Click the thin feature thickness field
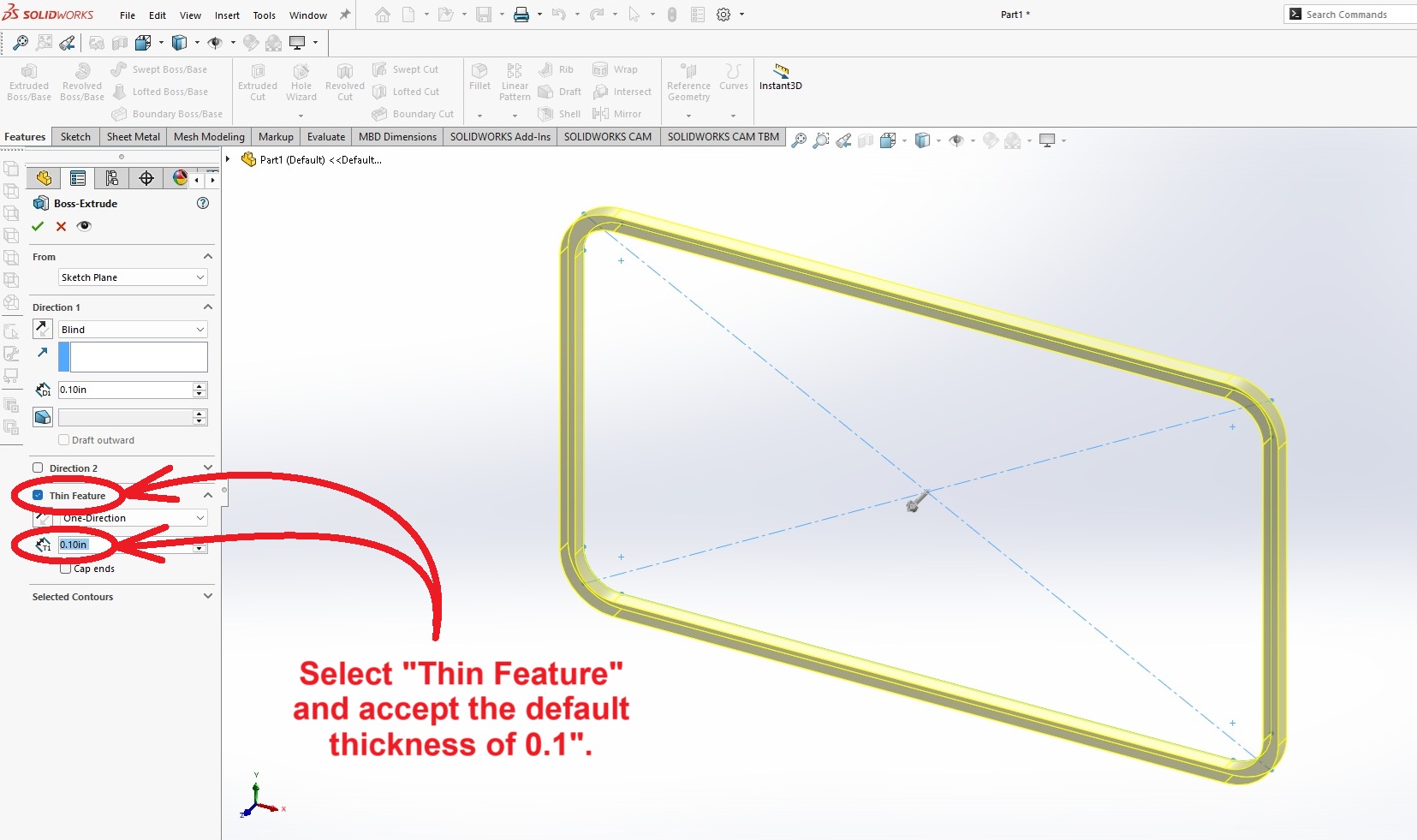This screenshot has height=840, width=1417. pos(124,545)
